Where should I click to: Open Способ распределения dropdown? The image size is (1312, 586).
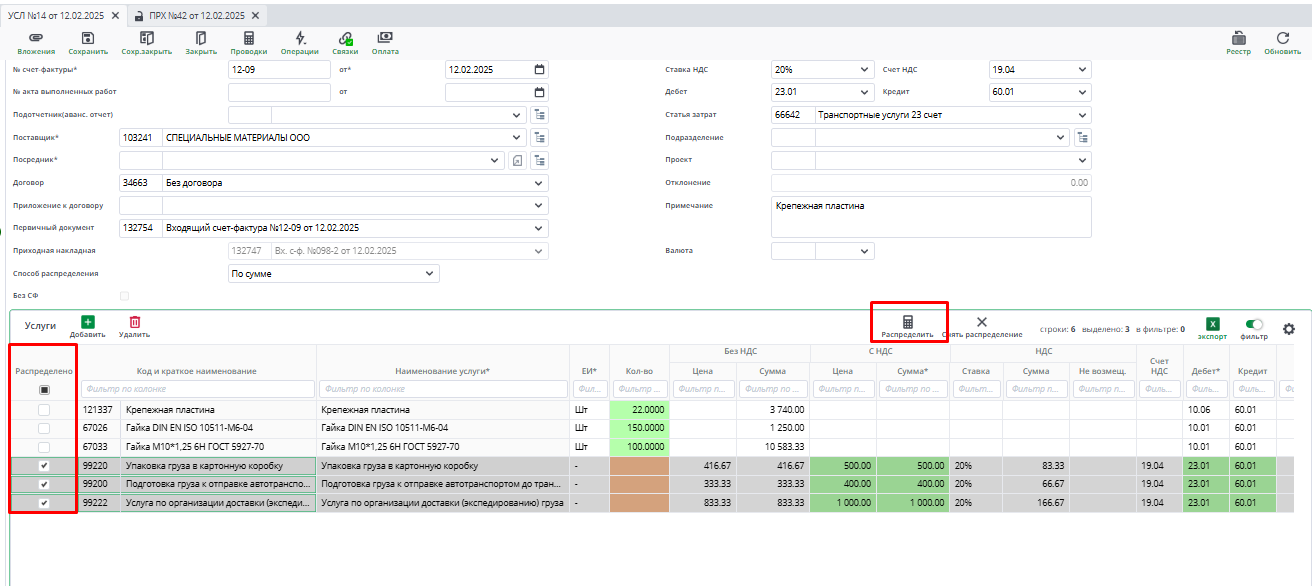430,274
